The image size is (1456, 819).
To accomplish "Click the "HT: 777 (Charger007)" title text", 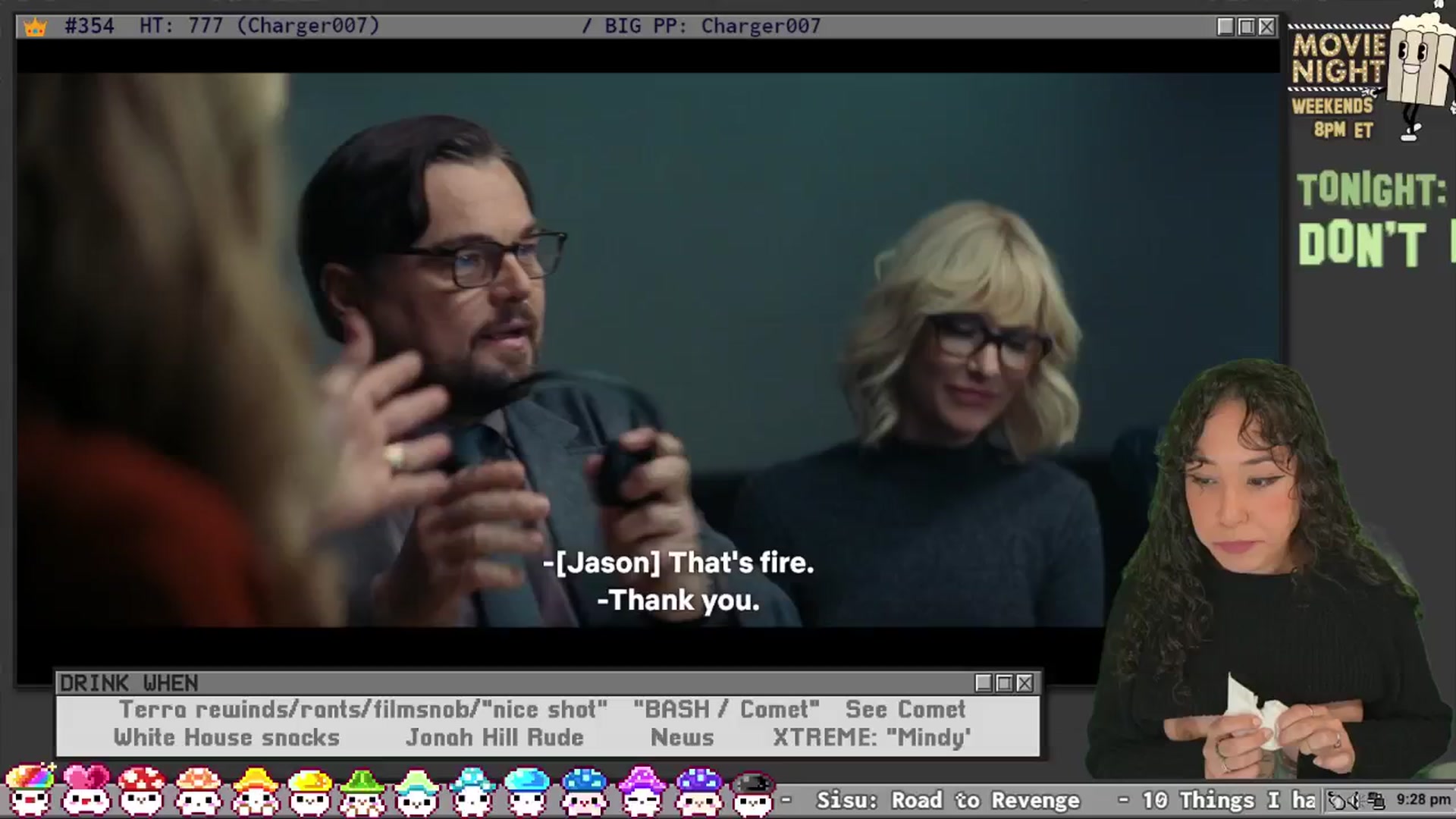I will coord(259,27).
